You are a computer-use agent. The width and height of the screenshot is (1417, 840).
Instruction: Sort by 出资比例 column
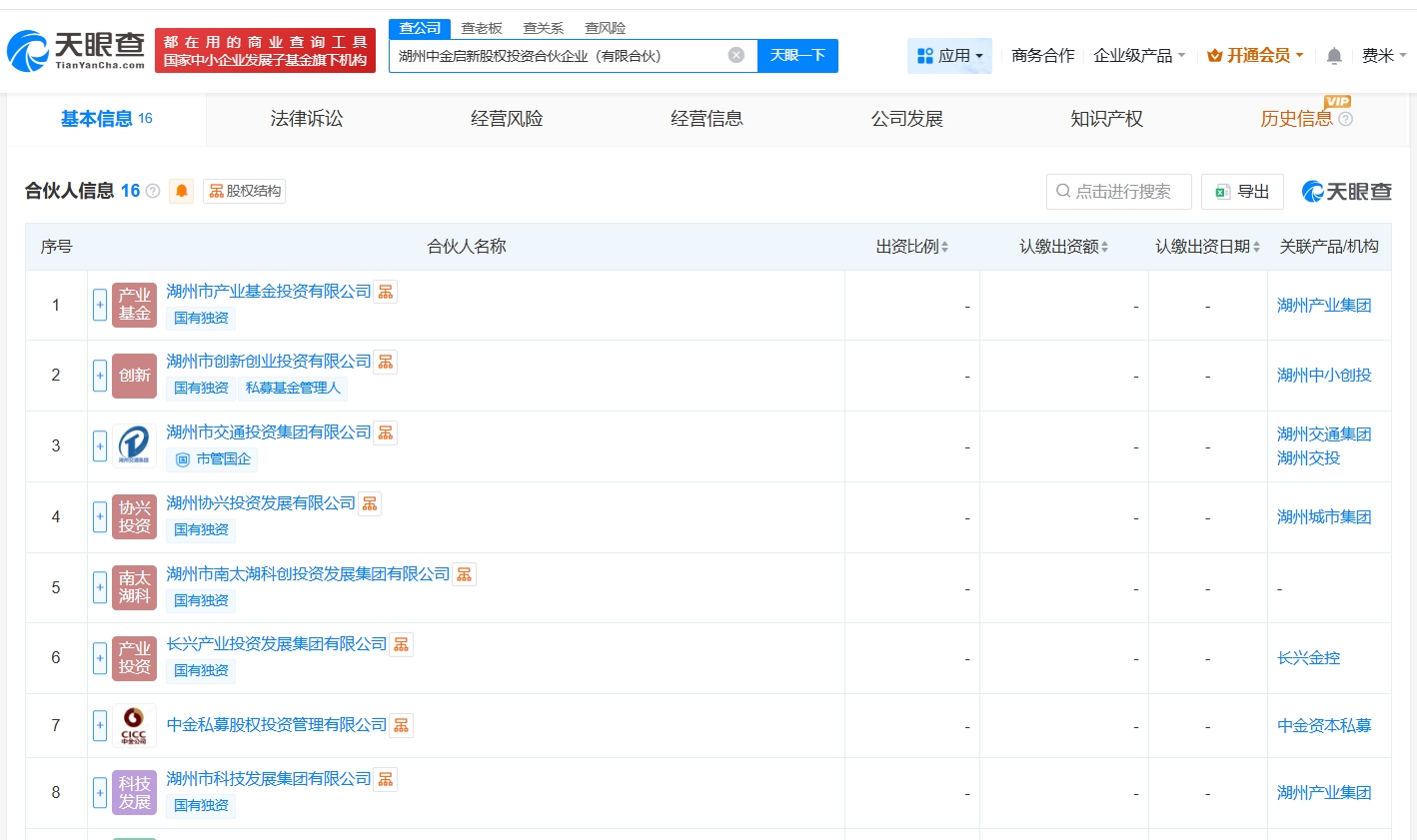(x=911, y=247)
